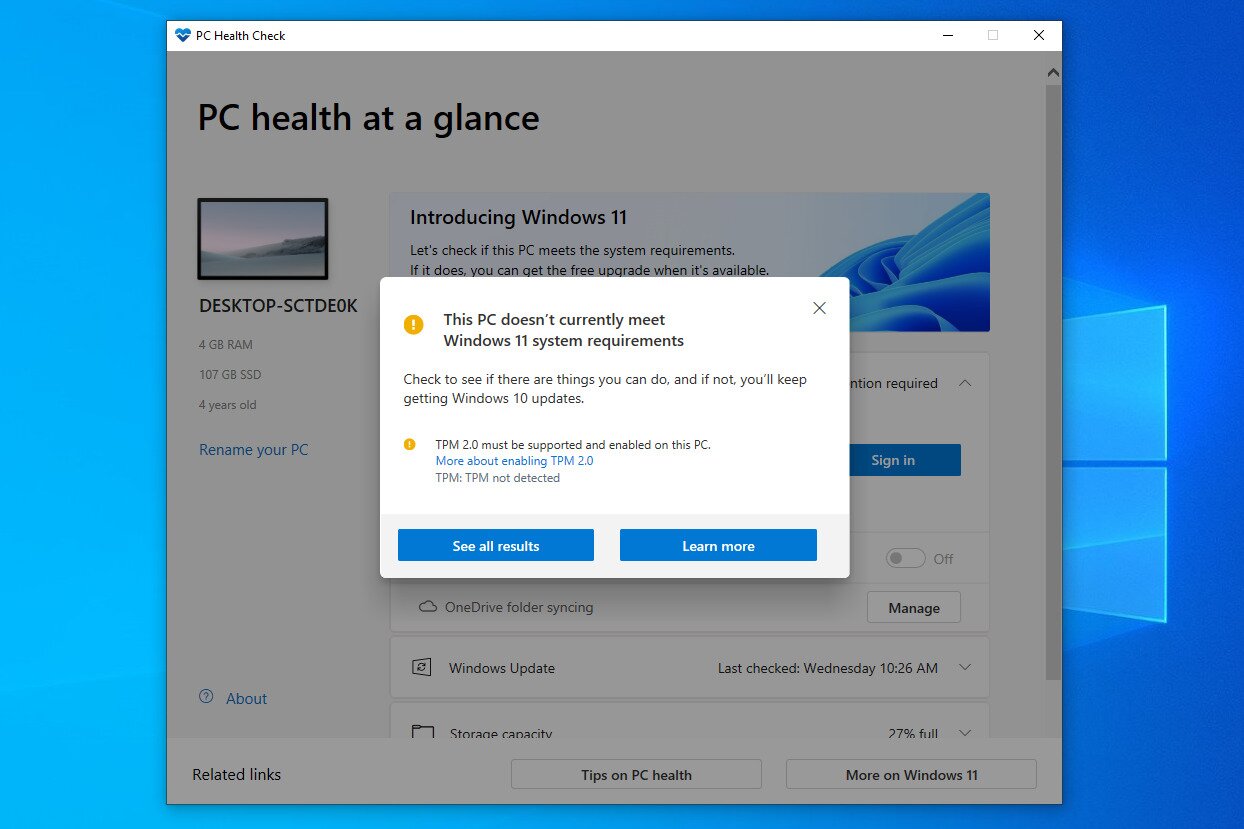Click See all results button

point(496,545)
